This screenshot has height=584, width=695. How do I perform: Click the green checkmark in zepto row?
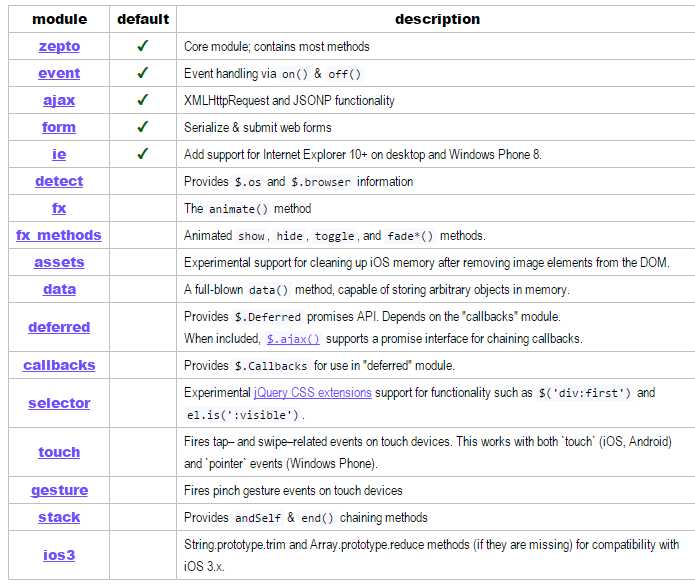[143, 46]
